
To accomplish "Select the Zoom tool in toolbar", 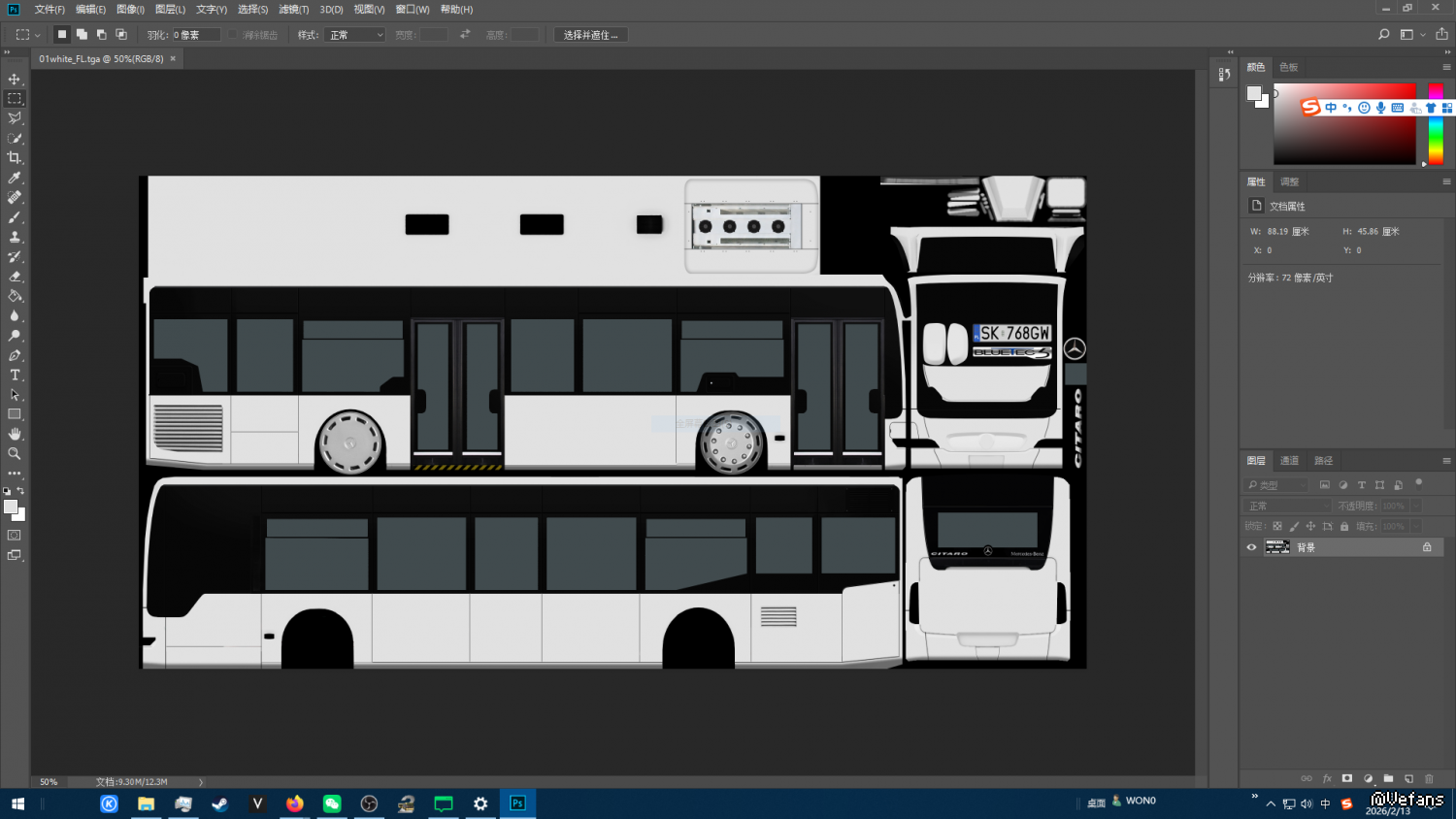I will coord(15,453).
